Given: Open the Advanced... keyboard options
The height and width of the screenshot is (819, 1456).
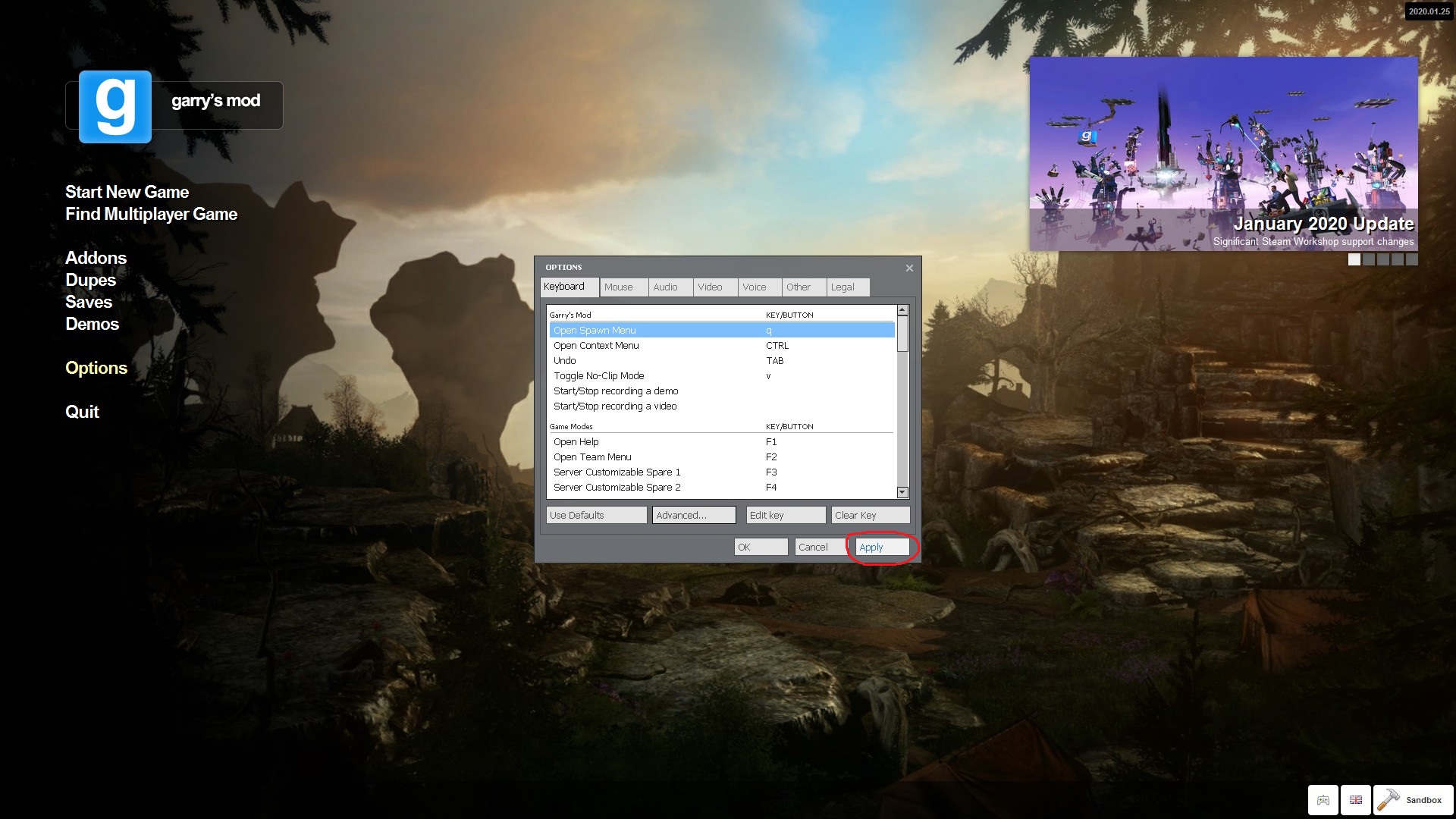Looking at the screenshot, I should click(693, 515).
